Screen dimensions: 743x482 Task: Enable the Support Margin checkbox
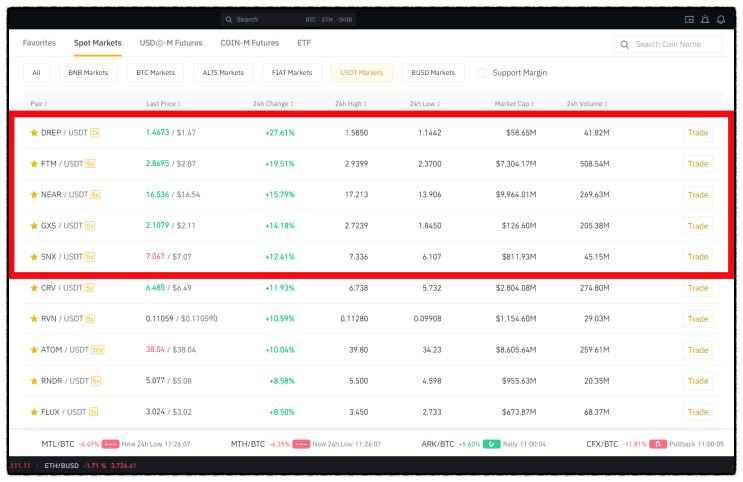[x=482, y=73]
